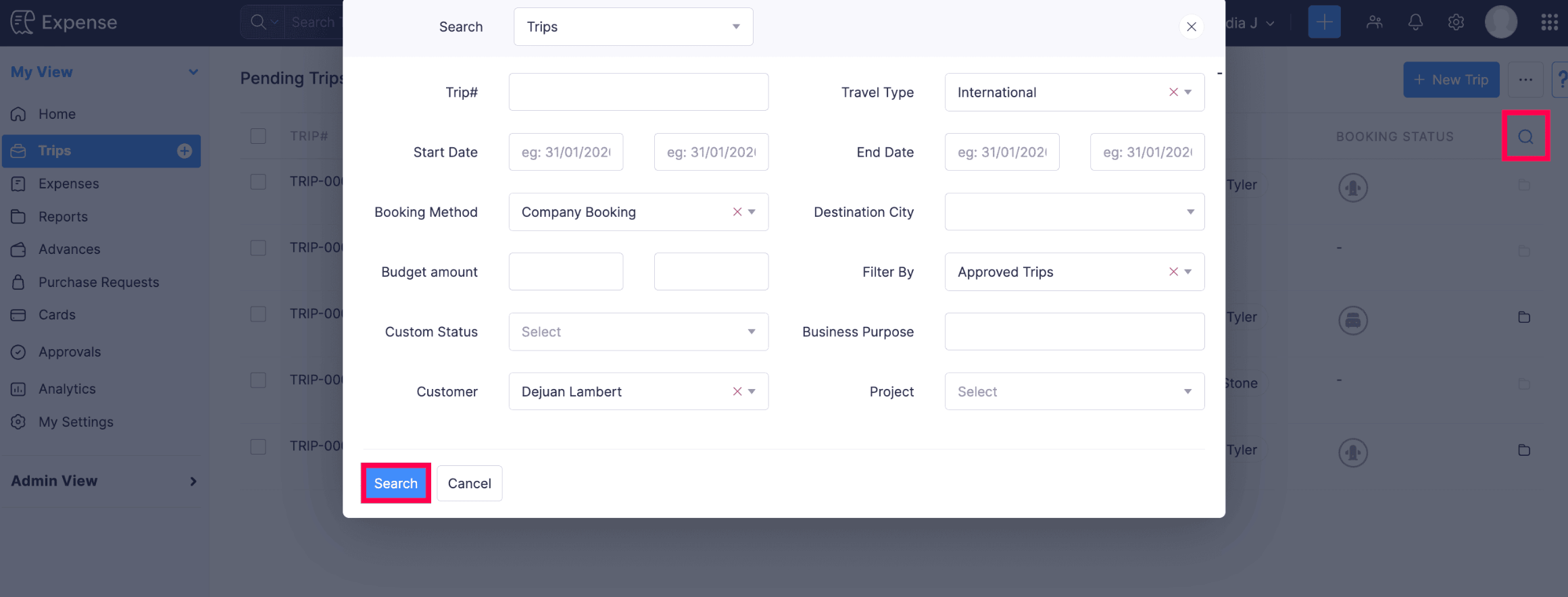Remove the Dejuan Lambert customer selection
This screenshot has width=1568, height=597.
(737, 392)
